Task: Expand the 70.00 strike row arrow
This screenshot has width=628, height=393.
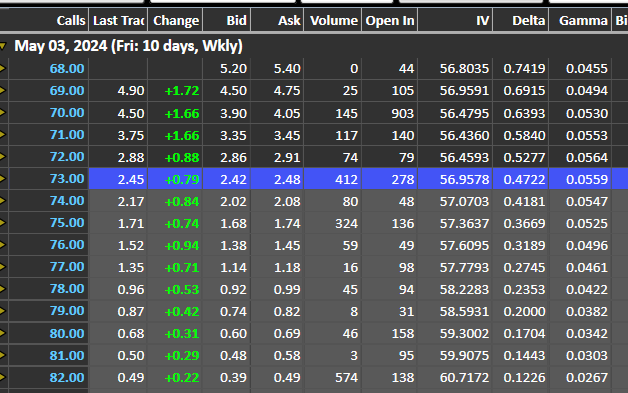Action: 2,113
